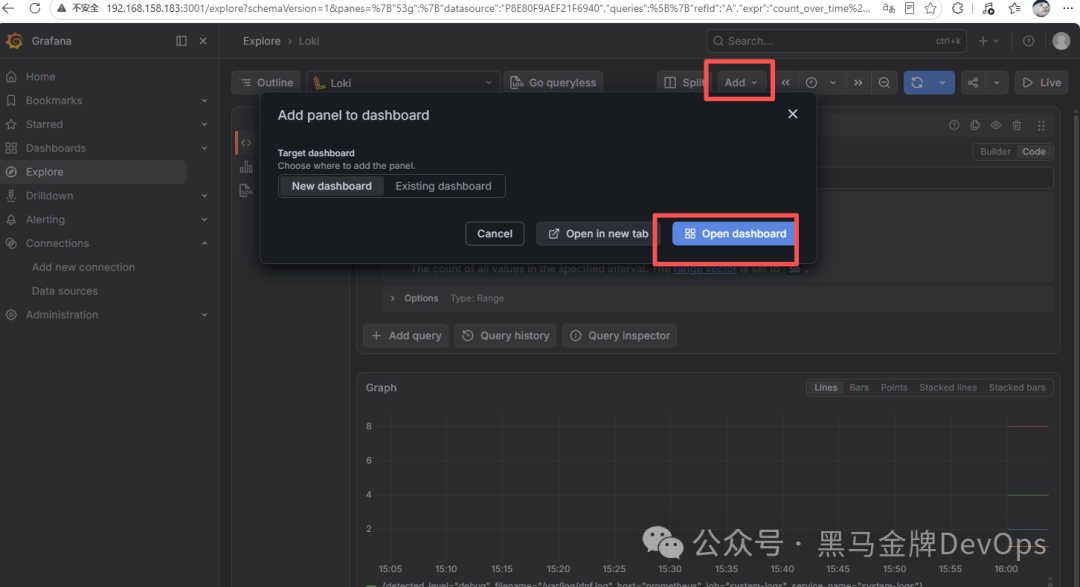
Task: Expand the Alerting section chevron
Action: tap(205, 219)
